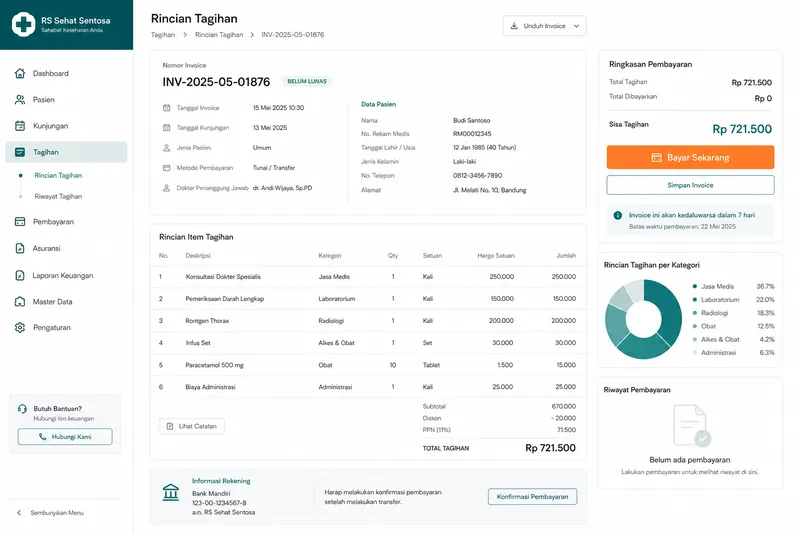Image resolution: width=800 pixels, height=533 pixels.
Task: Click the Laboratorium legend entry
Action: click(733, 300)
